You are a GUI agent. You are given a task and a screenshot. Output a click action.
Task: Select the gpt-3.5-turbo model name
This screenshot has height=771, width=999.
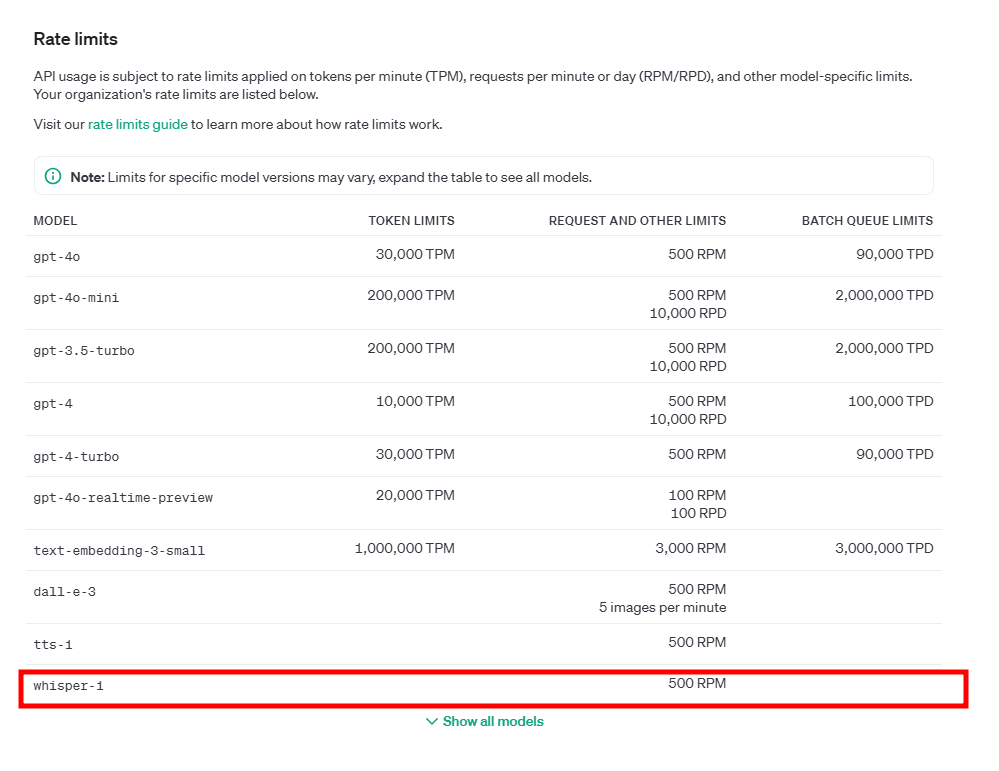point(83,350)
